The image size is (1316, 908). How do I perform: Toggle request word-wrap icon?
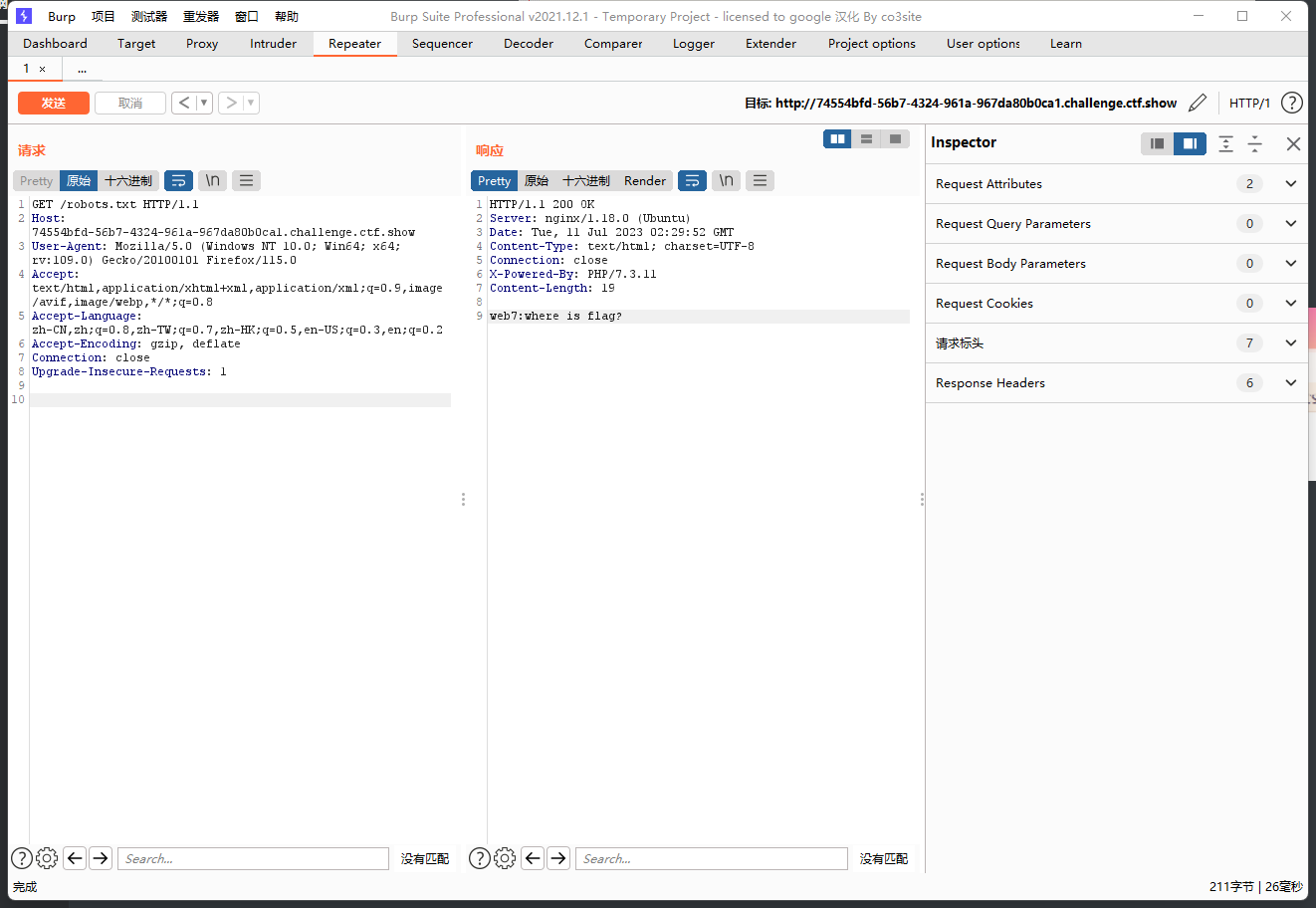[x=178, y=180]
